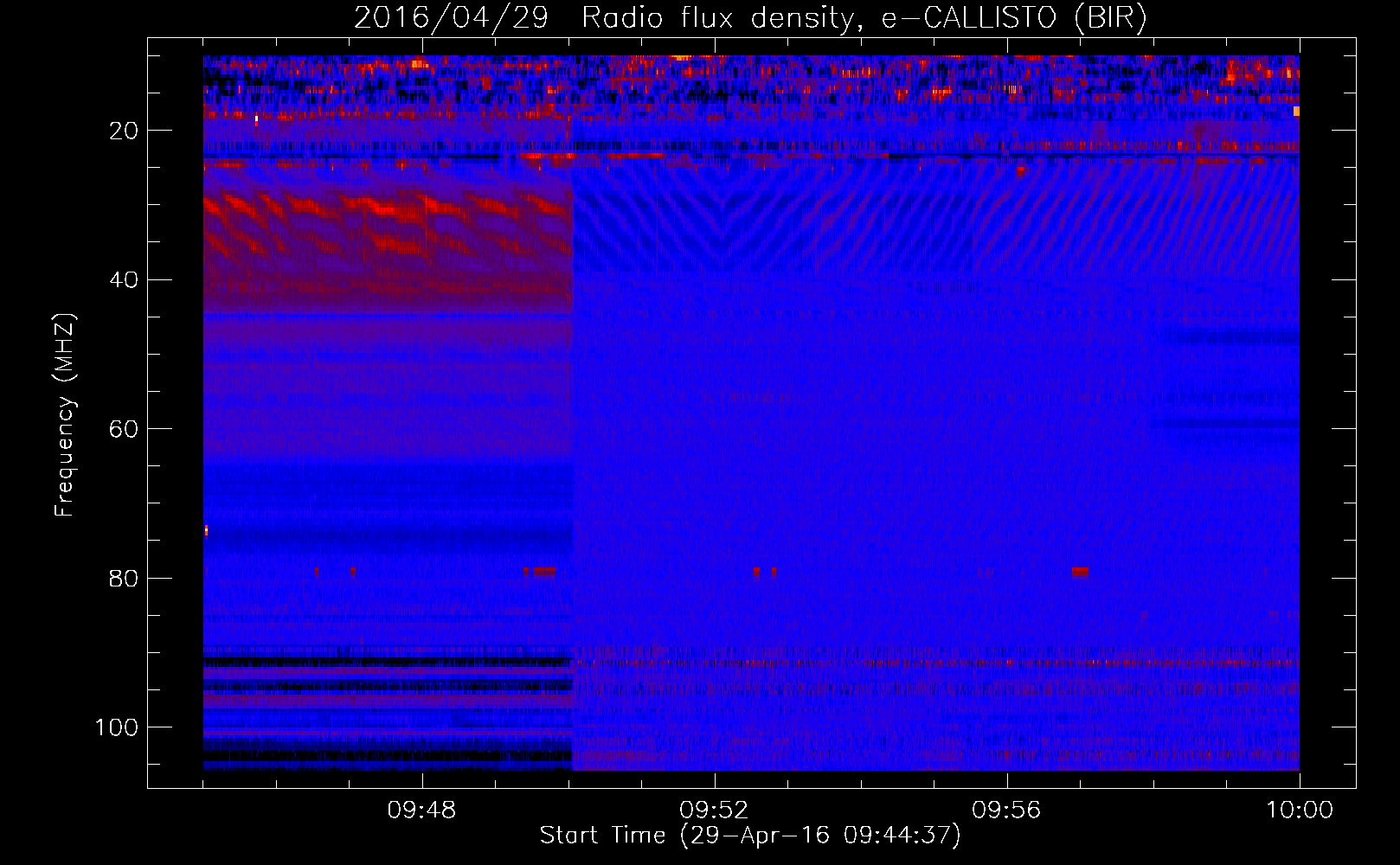
Task: Select the 'Frequency (MHZ)' axis label
Action: (x=65, y=415)
